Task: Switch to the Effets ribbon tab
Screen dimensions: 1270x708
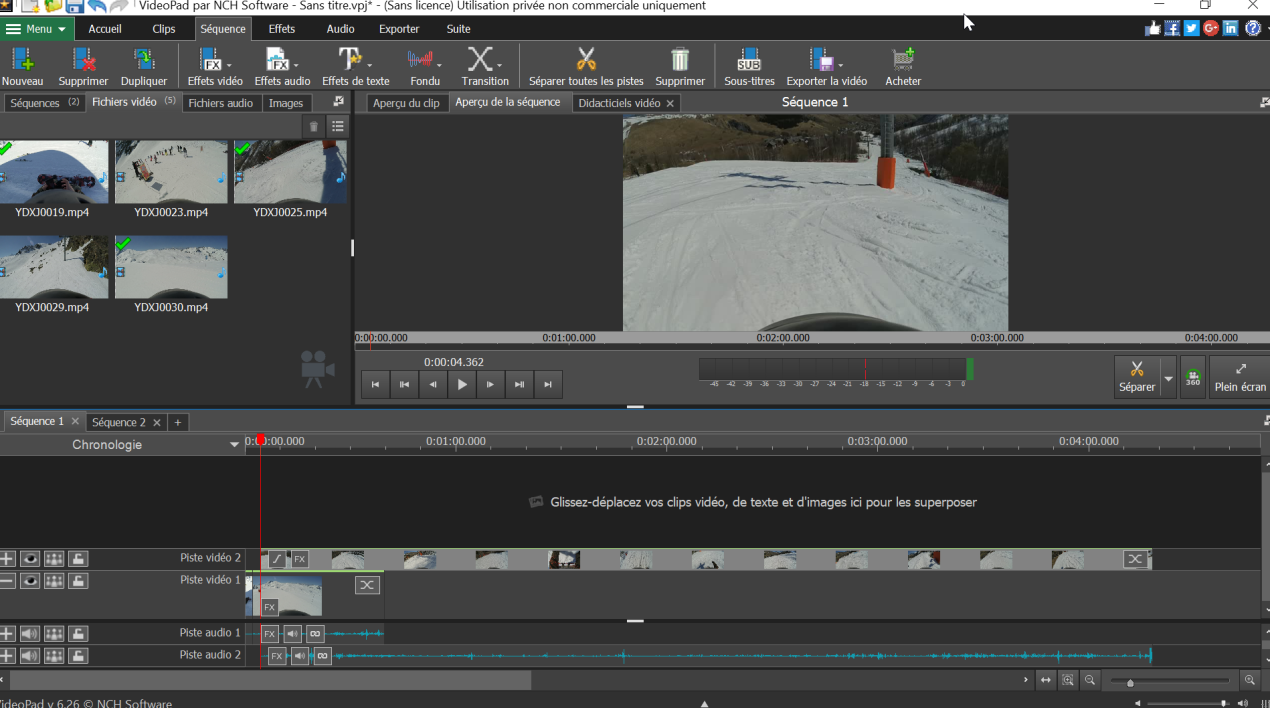Action: (282, 29)
